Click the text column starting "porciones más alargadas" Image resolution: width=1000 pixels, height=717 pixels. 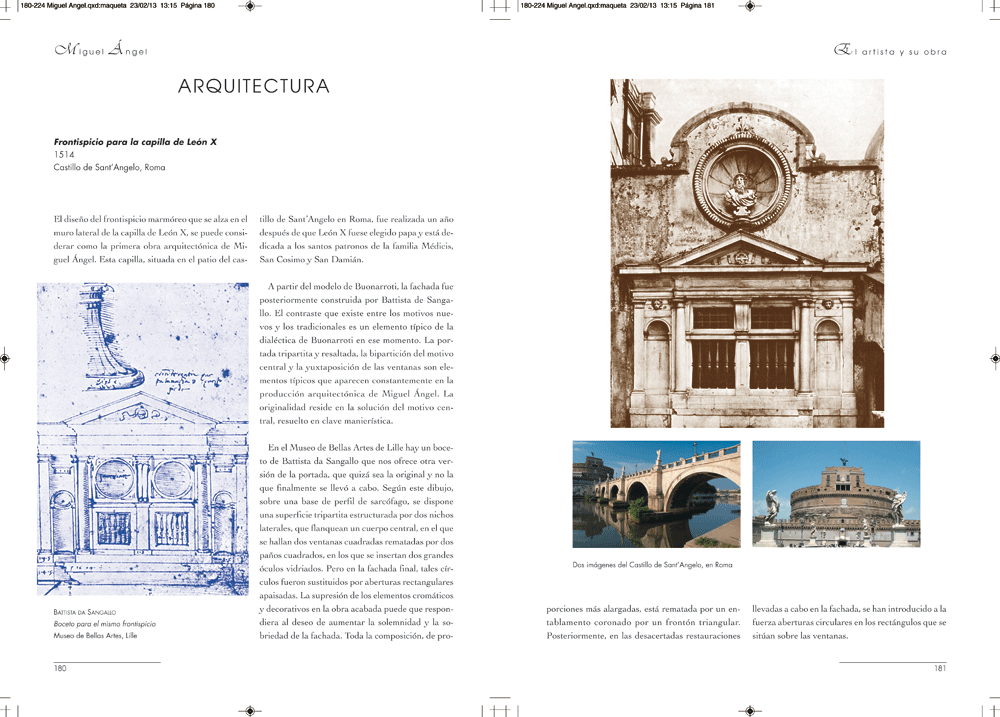tap(643, 622)
